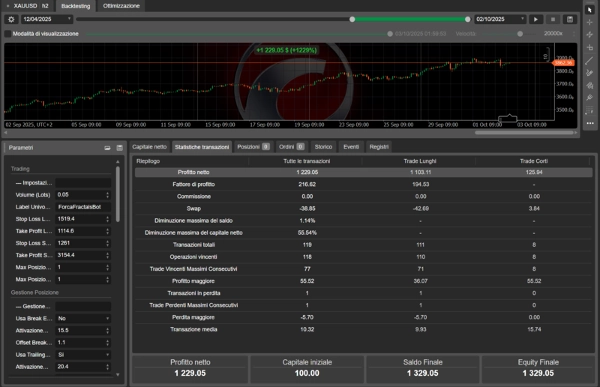Open the pin marker tool
600x387 pixels.
590,98
